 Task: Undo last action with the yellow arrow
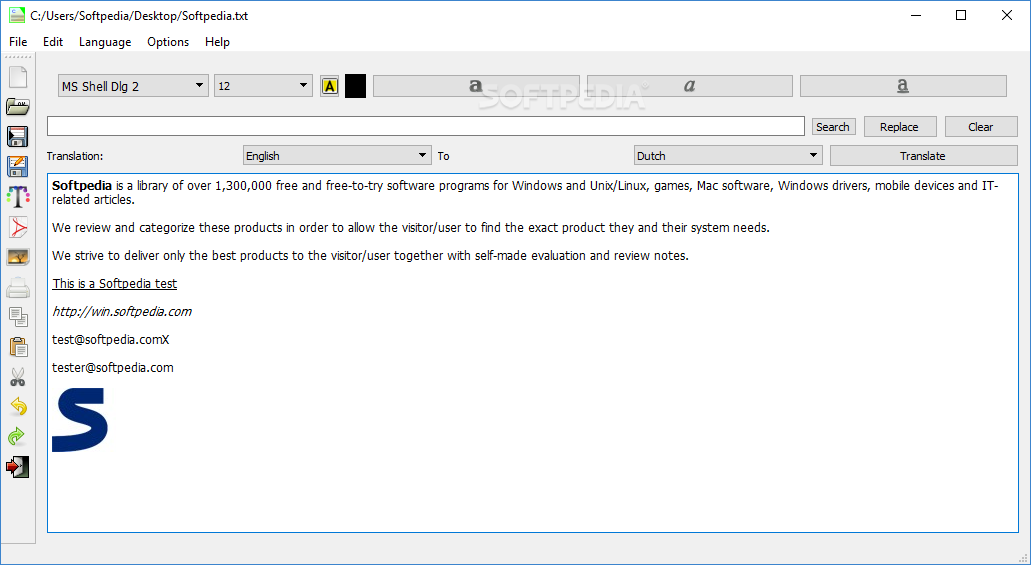click(18, 406)
